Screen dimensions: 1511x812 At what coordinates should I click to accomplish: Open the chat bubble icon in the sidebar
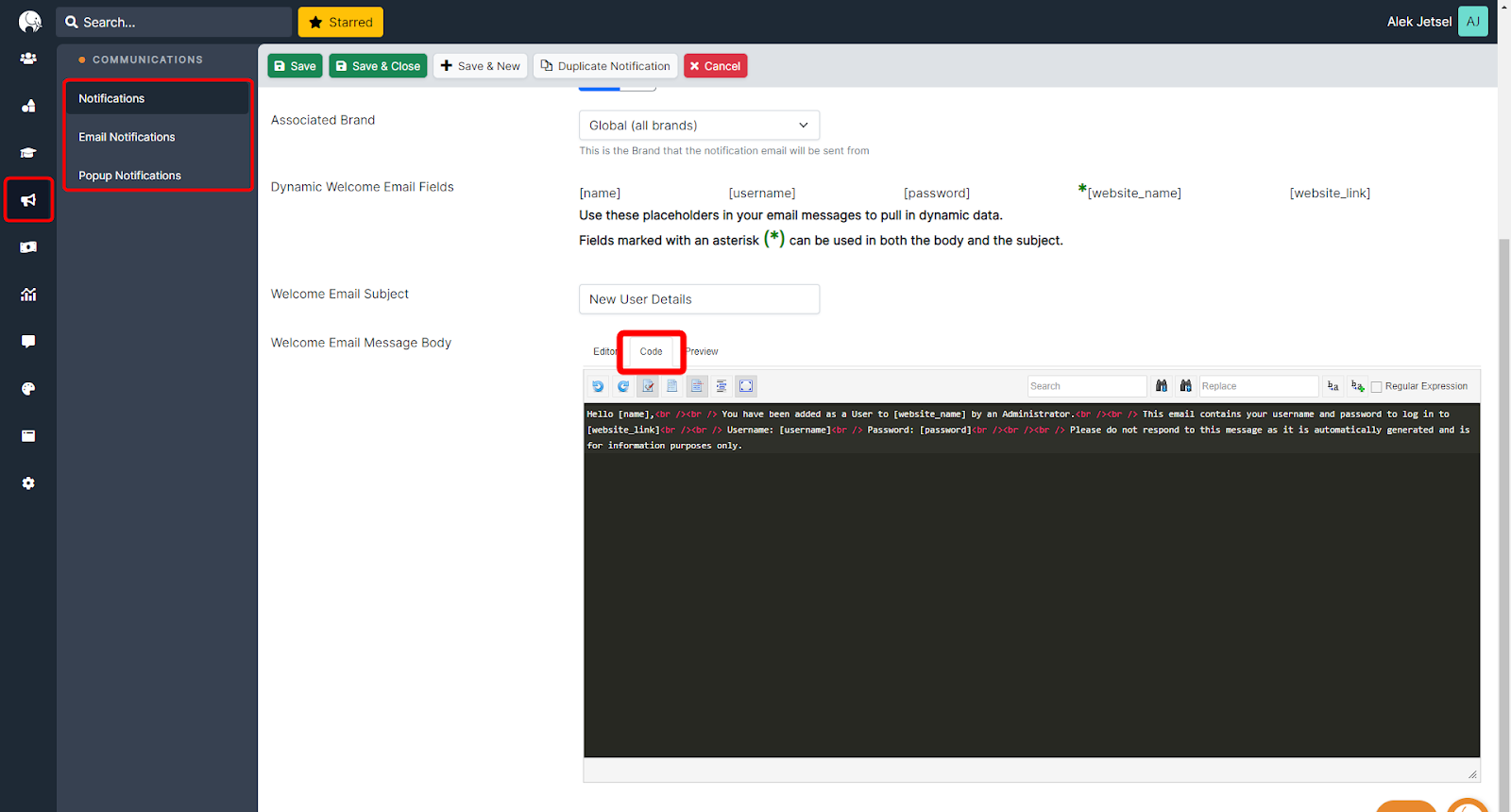click(x=28, y=342)
